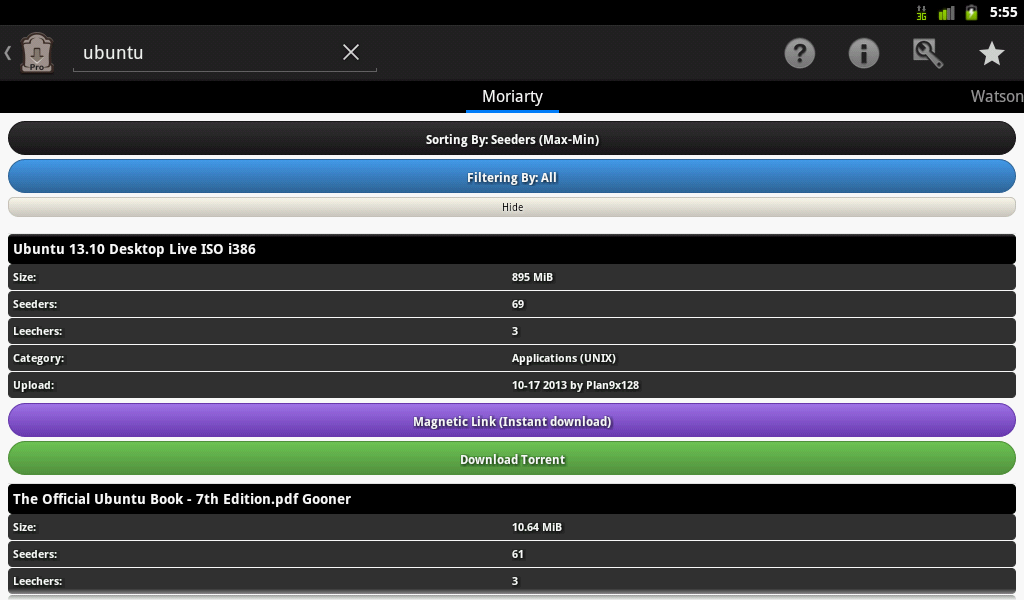Click the seeders value 69
This screenshot has height=600, width=1024.
(x=518, y=304)
